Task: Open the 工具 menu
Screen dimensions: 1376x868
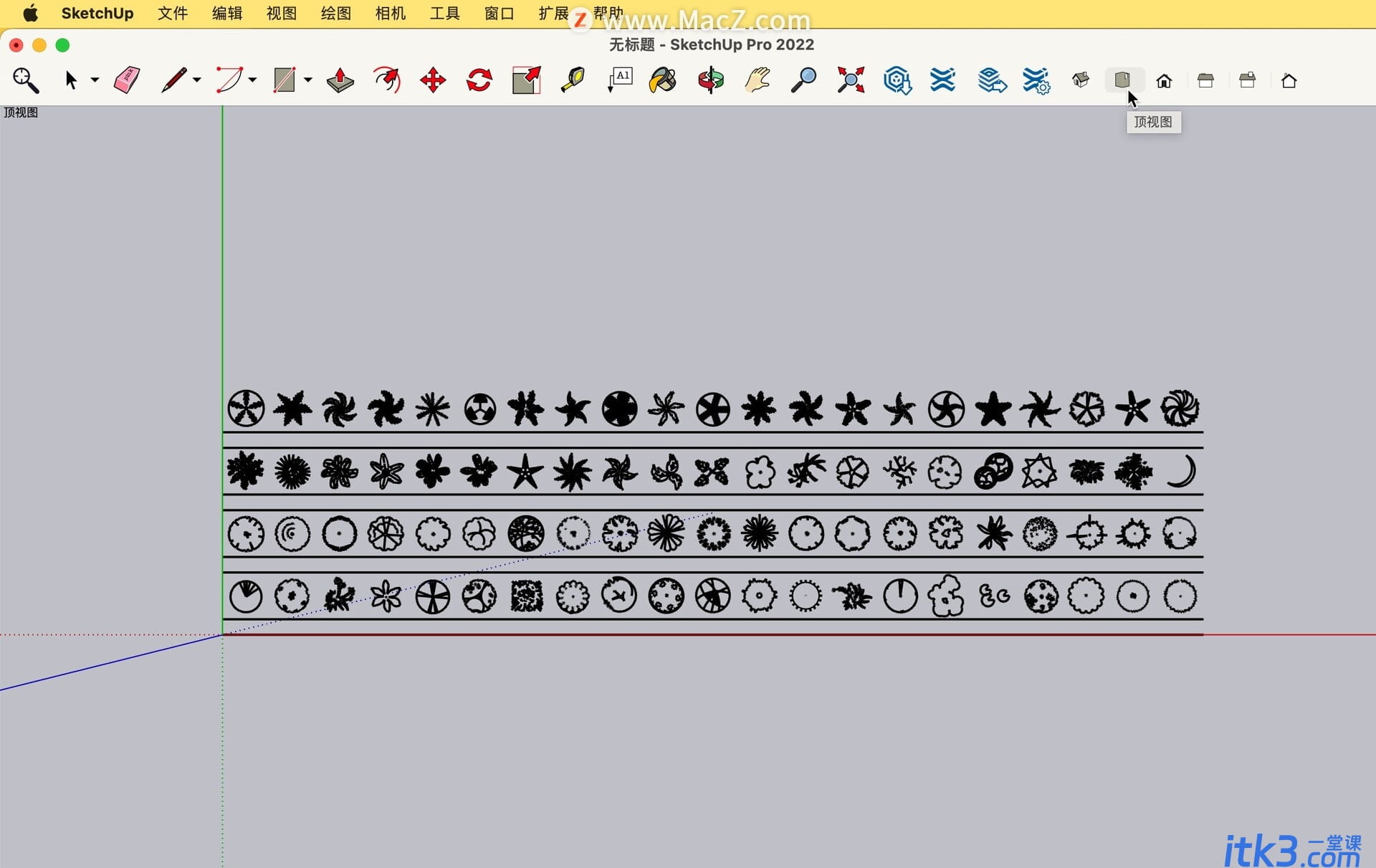Action: click(x=445, y=14)
